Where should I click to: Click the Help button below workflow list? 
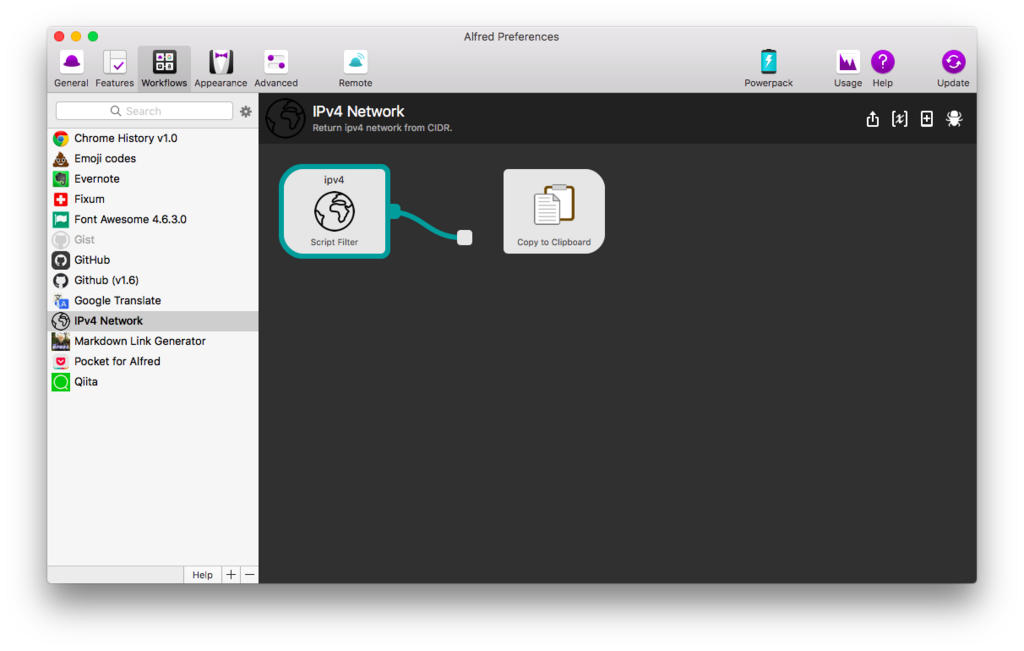(202, 575)
